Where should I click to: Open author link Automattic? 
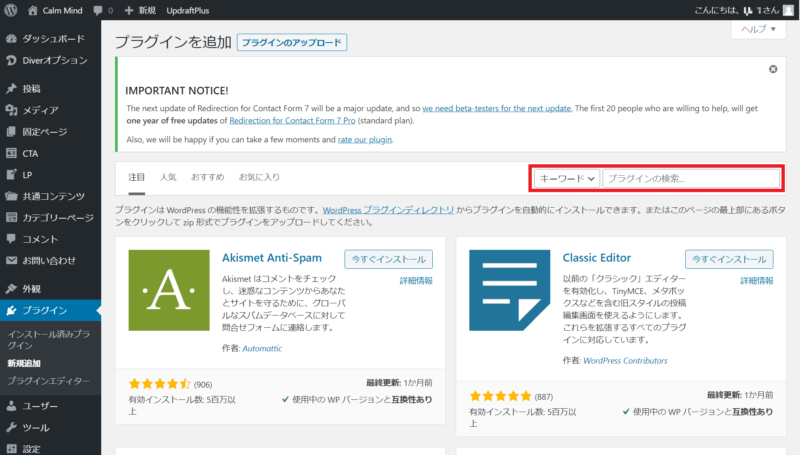pos(262,348)
